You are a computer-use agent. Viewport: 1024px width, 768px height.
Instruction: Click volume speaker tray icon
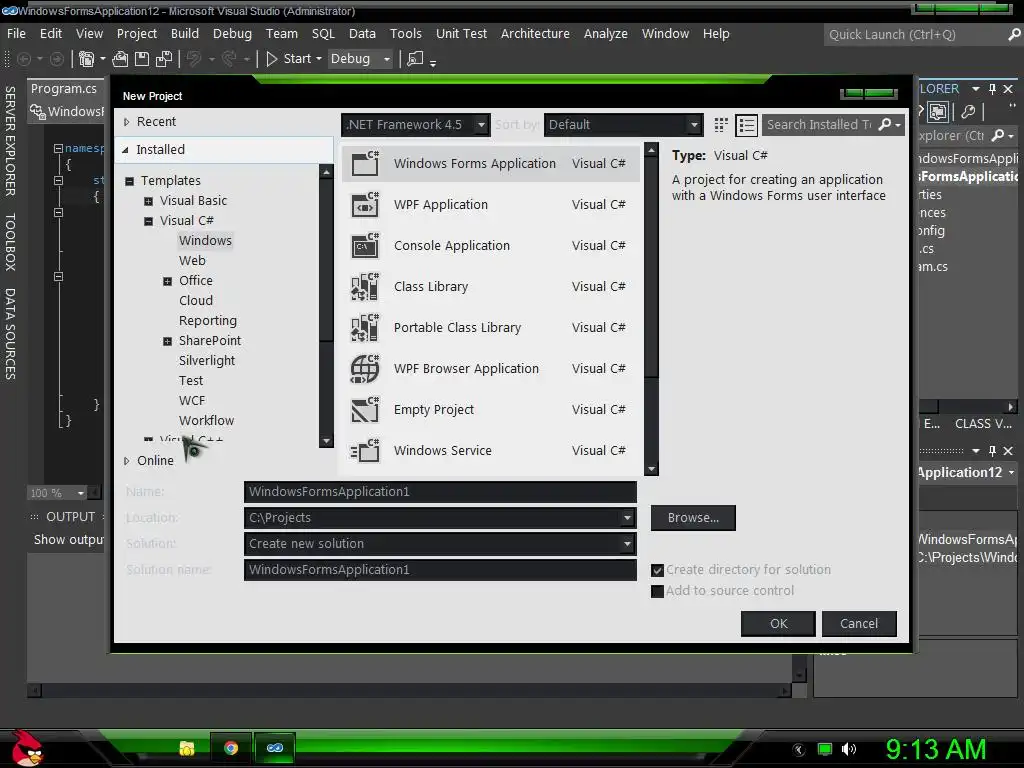[x=849, y=749]
